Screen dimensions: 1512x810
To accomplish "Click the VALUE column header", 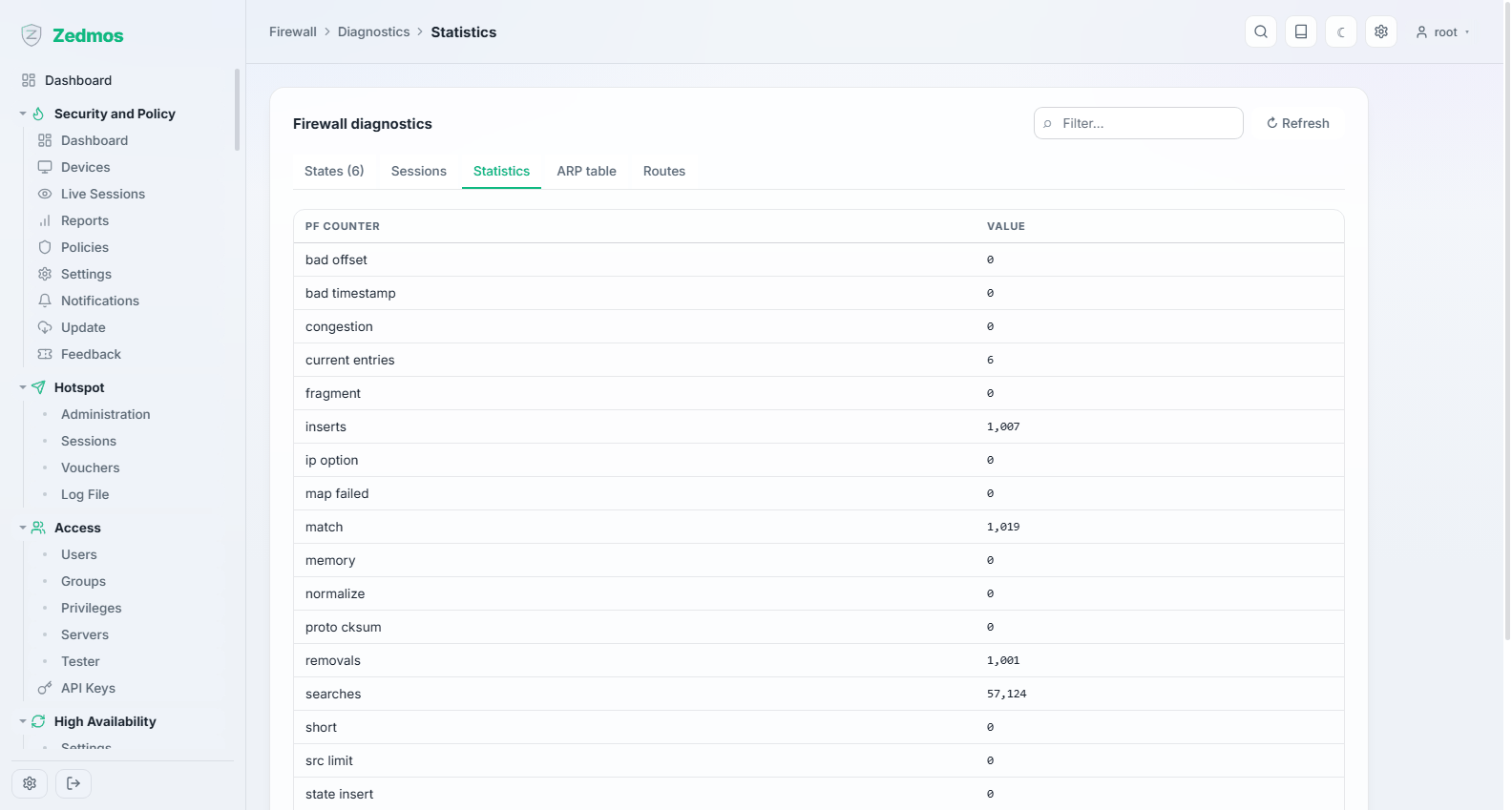I will click(x=1006, y=226).
